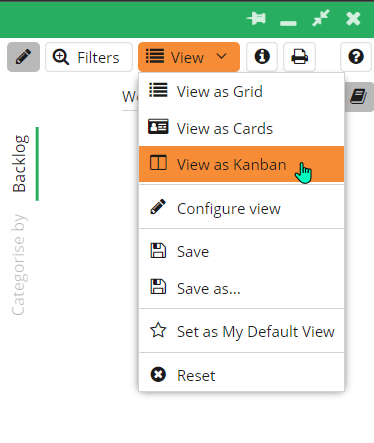Image resolution: width=374 pixels, height=443 pixels.
Task: Open help with question mark icon
Action: (x=356, y=57)
